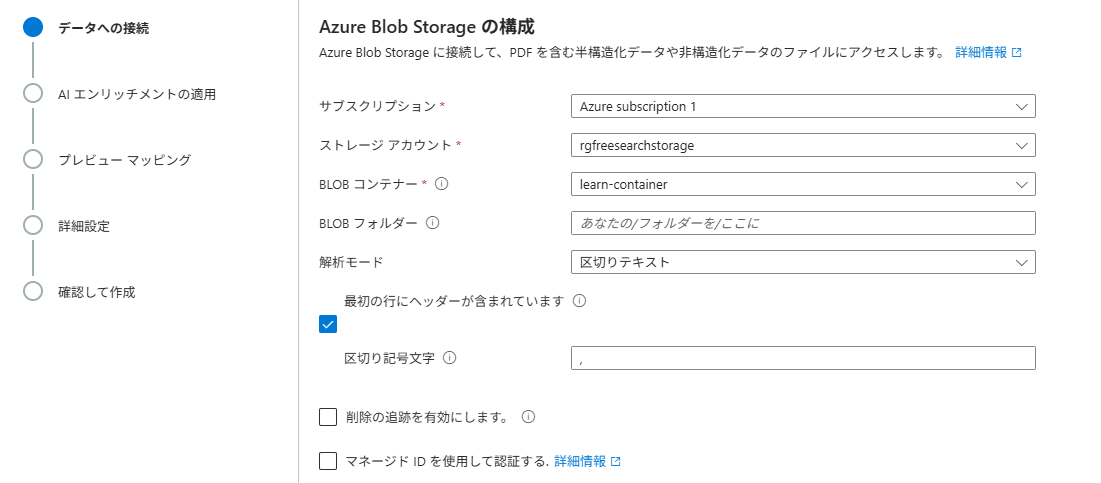Open the 解析モード dropdown
The image size is (1101, 483).
tap(802, 262)
